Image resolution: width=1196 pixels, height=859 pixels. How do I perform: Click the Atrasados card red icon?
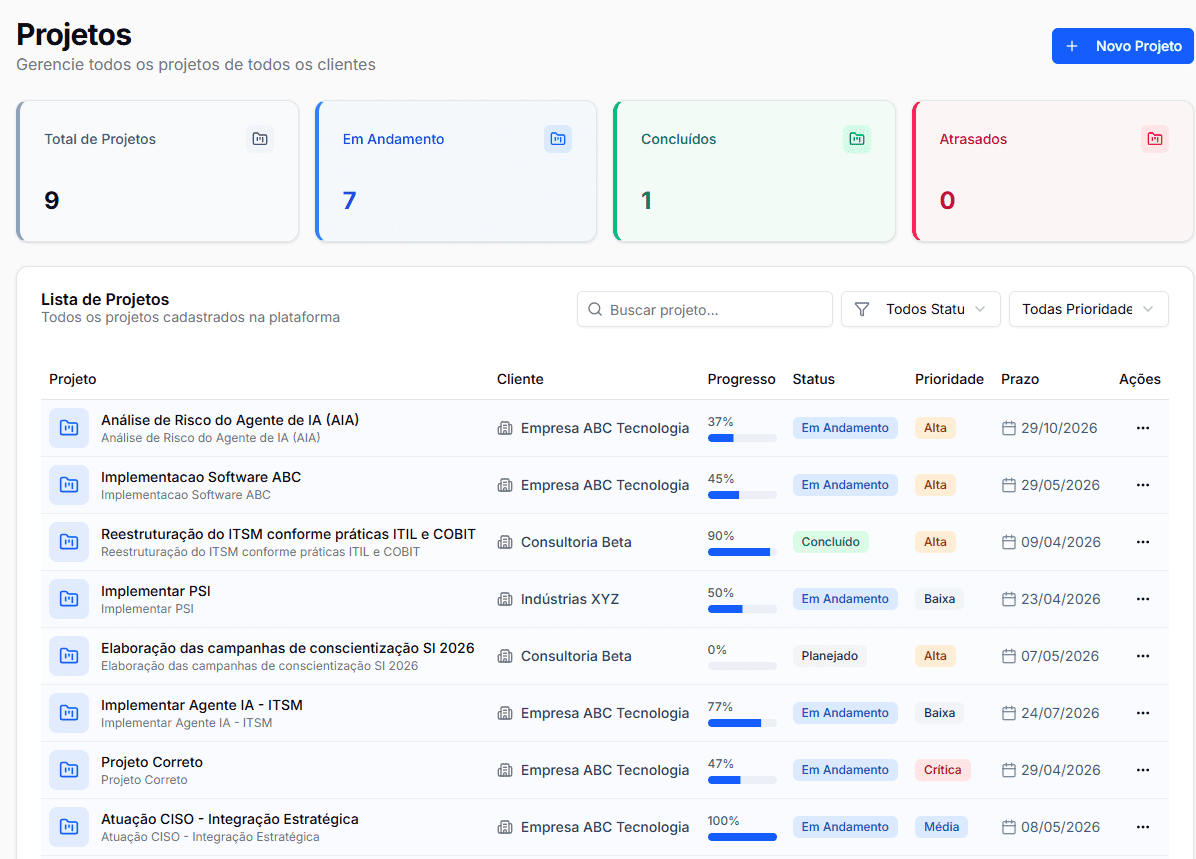(x=1155, y=139)
